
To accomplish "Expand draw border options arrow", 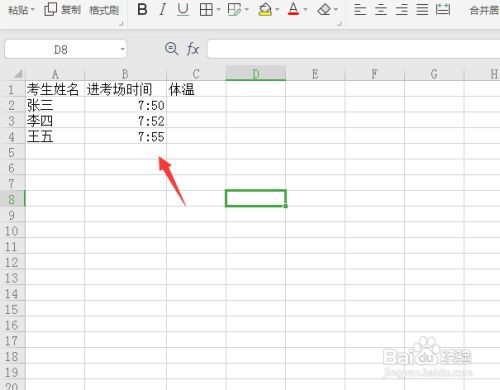I will tap(247, 9).
